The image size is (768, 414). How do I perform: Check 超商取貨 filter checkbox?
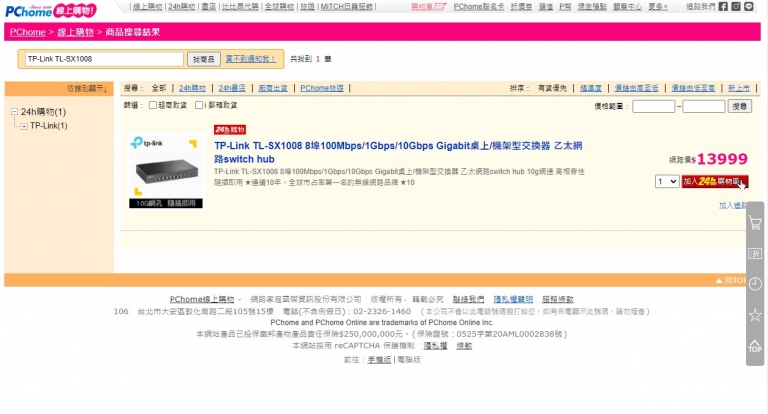153,105
